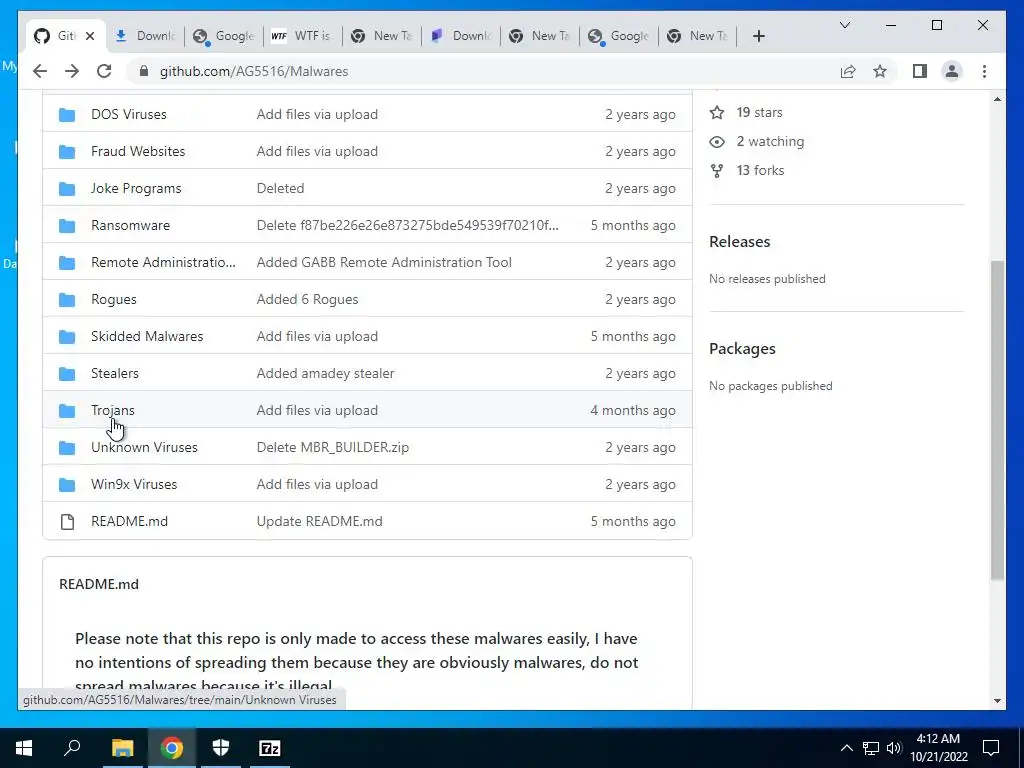This screenshot has height=768, width=1024.
Task: Open the Releases heading link
Action: (x=740, y=242)
